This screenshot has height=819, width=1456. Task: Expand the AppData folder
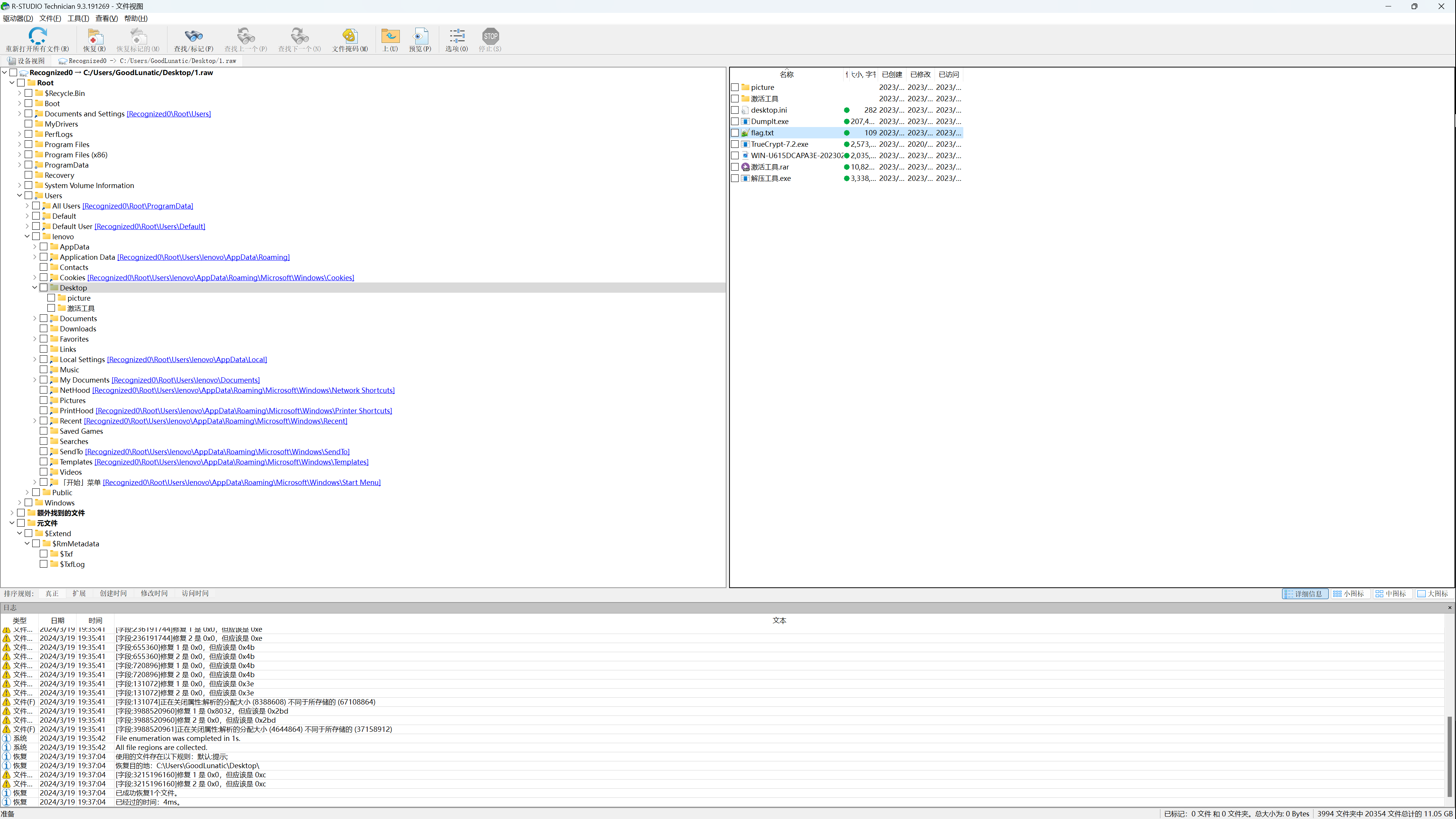coord(34,246)
